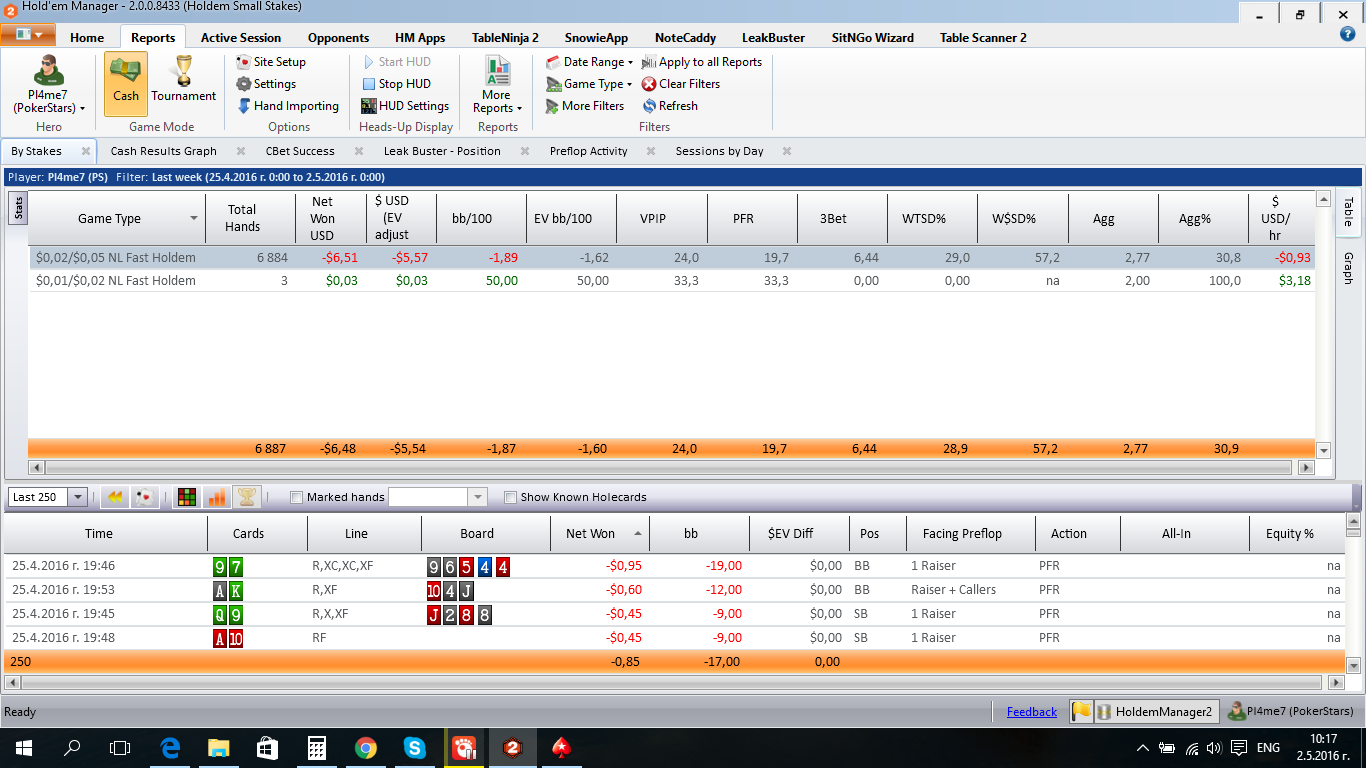Close the Leak Buster - Position tab
Image resolution: width=1366 pixels, height=768 pixels.
(525, 152)
